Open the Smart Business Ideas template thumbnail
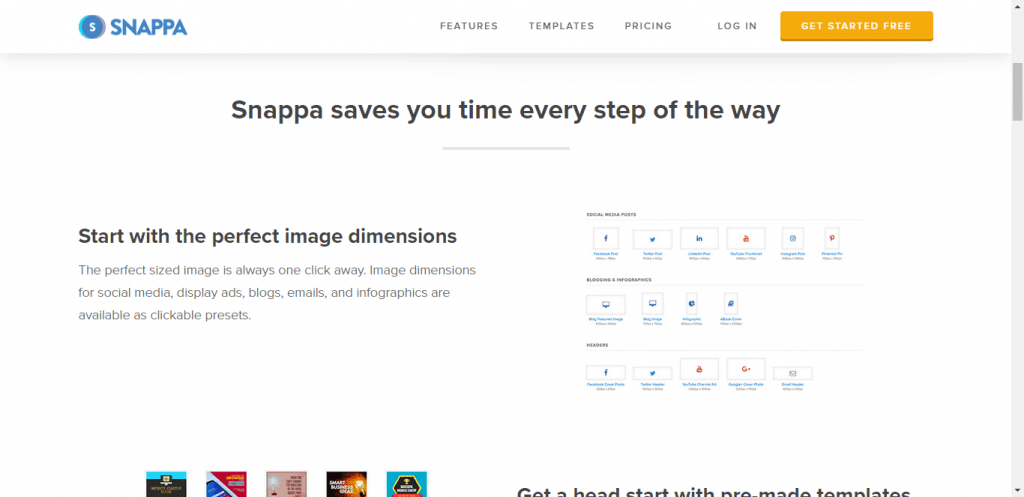1024x497 pixels. coord(347,484)
